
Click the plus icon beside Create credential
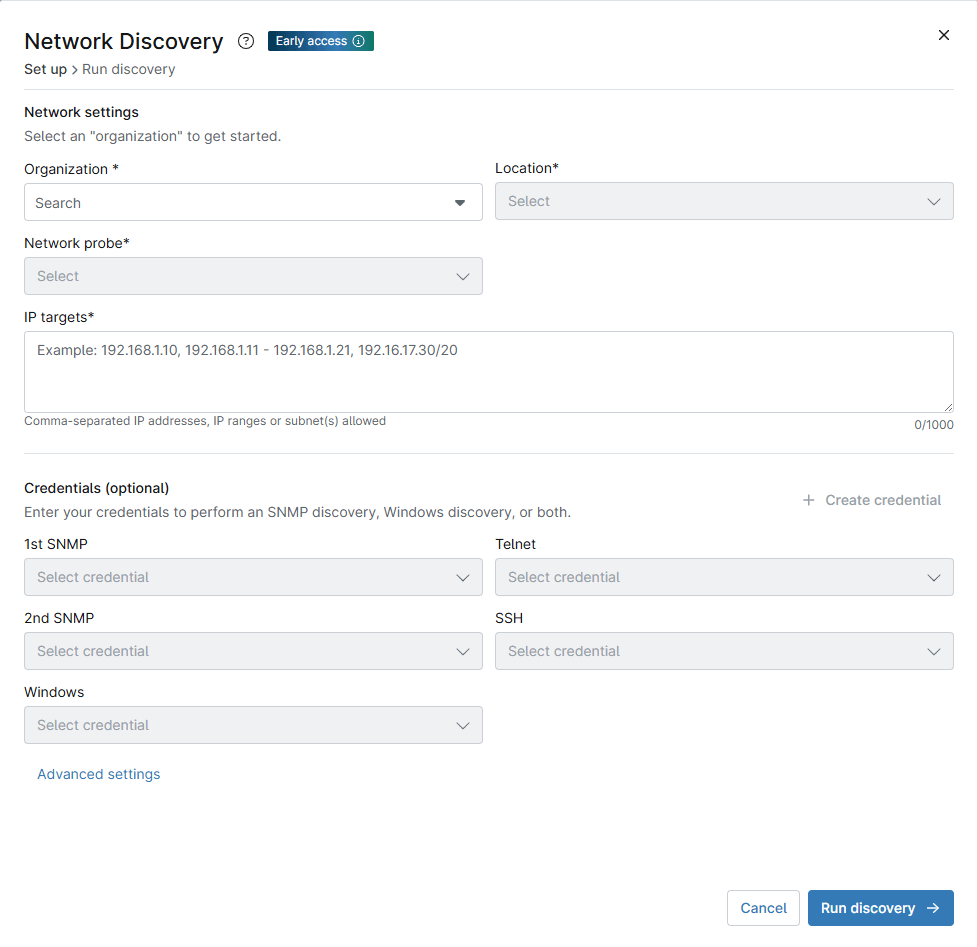point(808,500)
